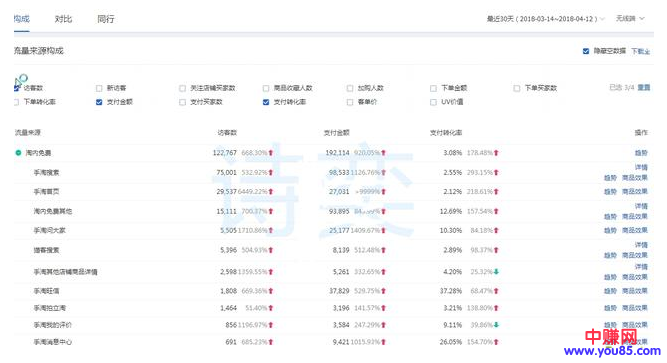The height and width of the screenshot is (363, 667).
Task: Open the 最近30天 date range dropdown
Action: pos(545,19)
